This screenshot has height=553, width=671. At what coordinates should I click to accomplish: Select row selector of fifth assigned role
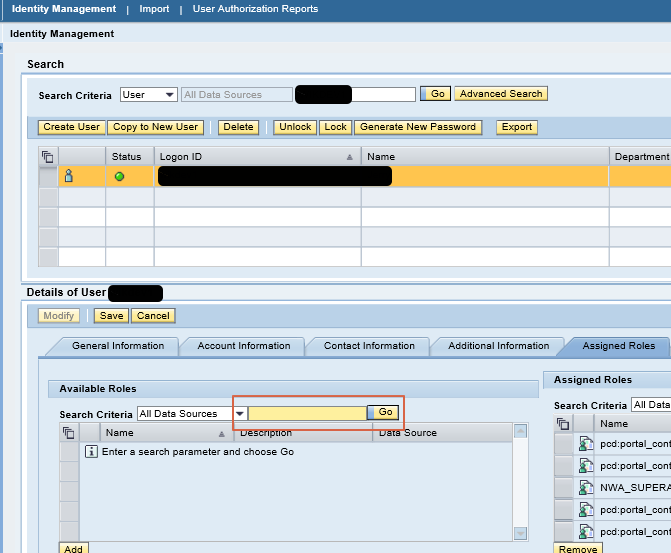(564, 531)
